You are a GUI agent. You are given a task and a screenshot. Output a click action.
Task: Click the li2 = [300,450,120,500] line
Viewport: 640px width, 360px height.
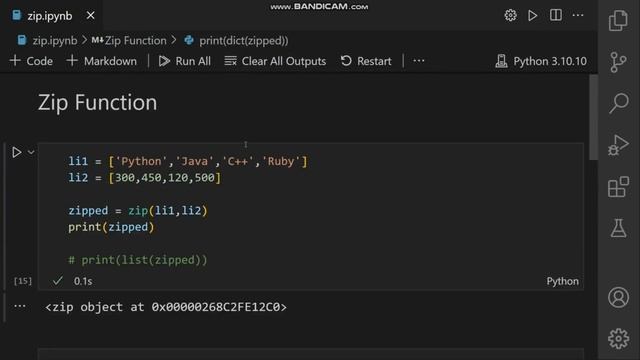(x=144, y=178)
